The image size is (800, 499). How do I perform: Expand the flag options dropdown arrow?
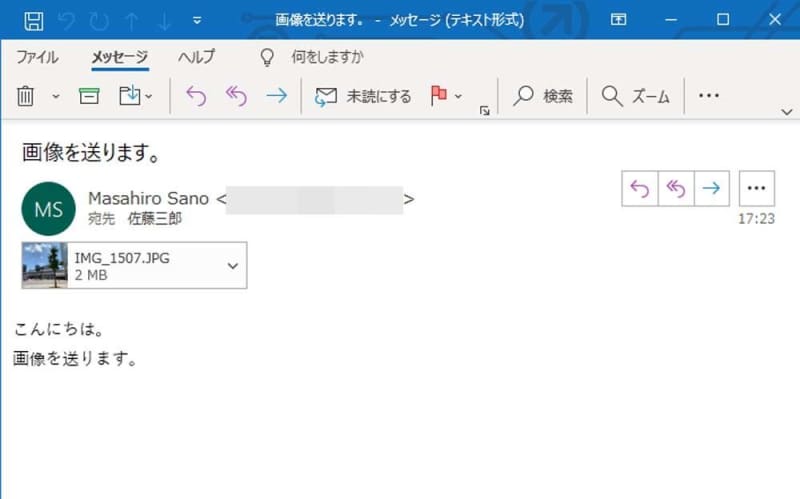(458, 96)
